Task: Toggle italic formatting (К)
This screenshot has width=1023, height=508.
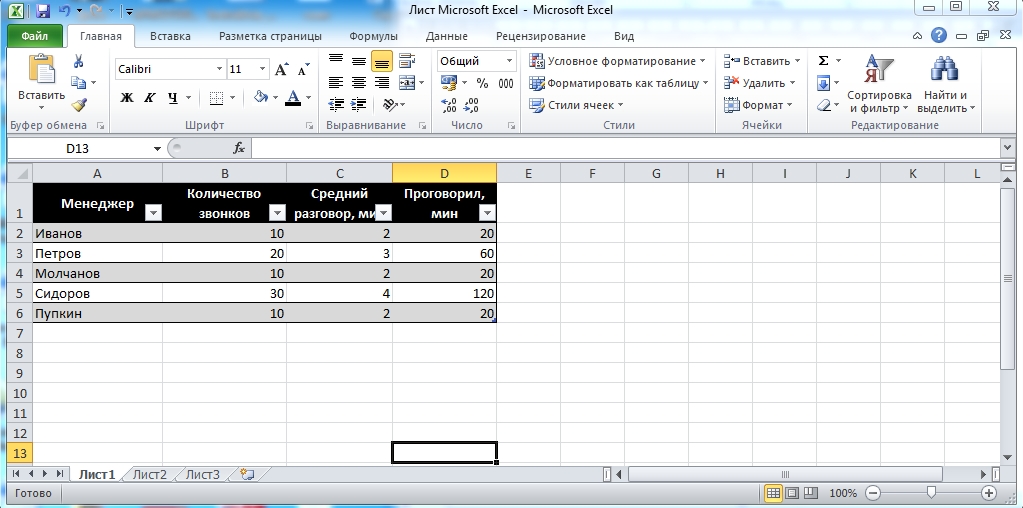Action: click(x=150, y=98)
